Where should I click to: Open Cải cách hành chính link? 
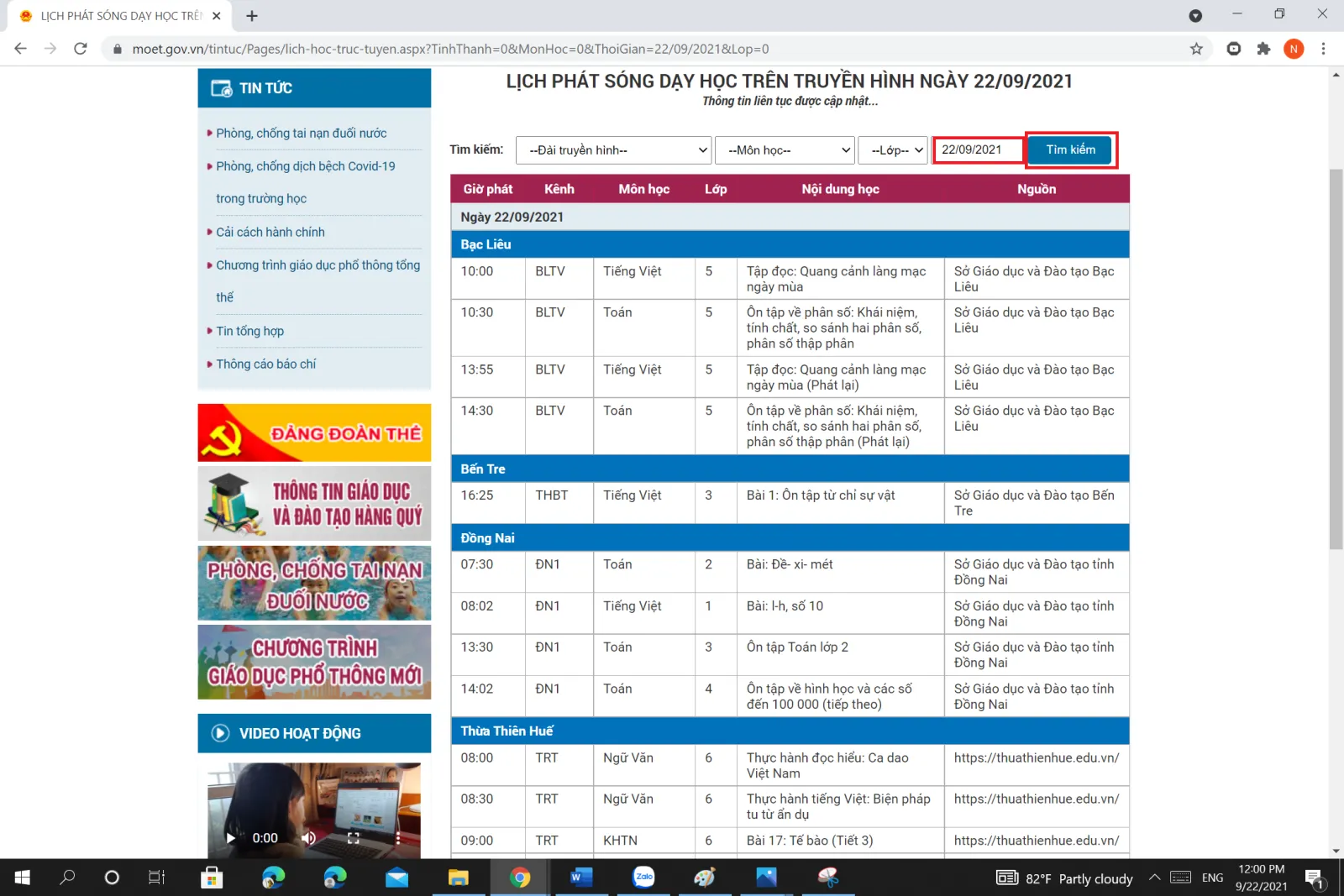270,232
